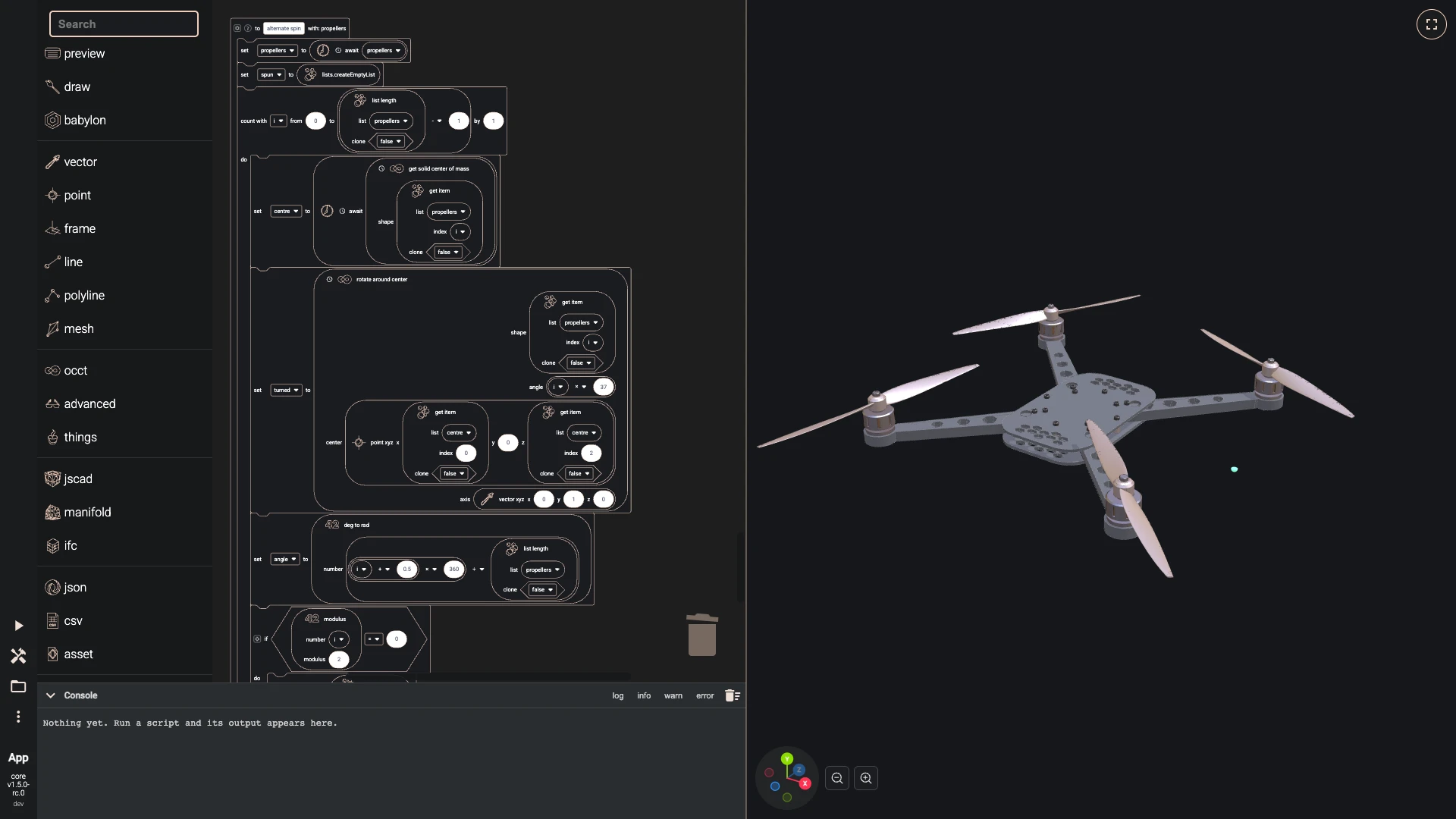Open the spun variable dropdown

[x=271, y=74]
